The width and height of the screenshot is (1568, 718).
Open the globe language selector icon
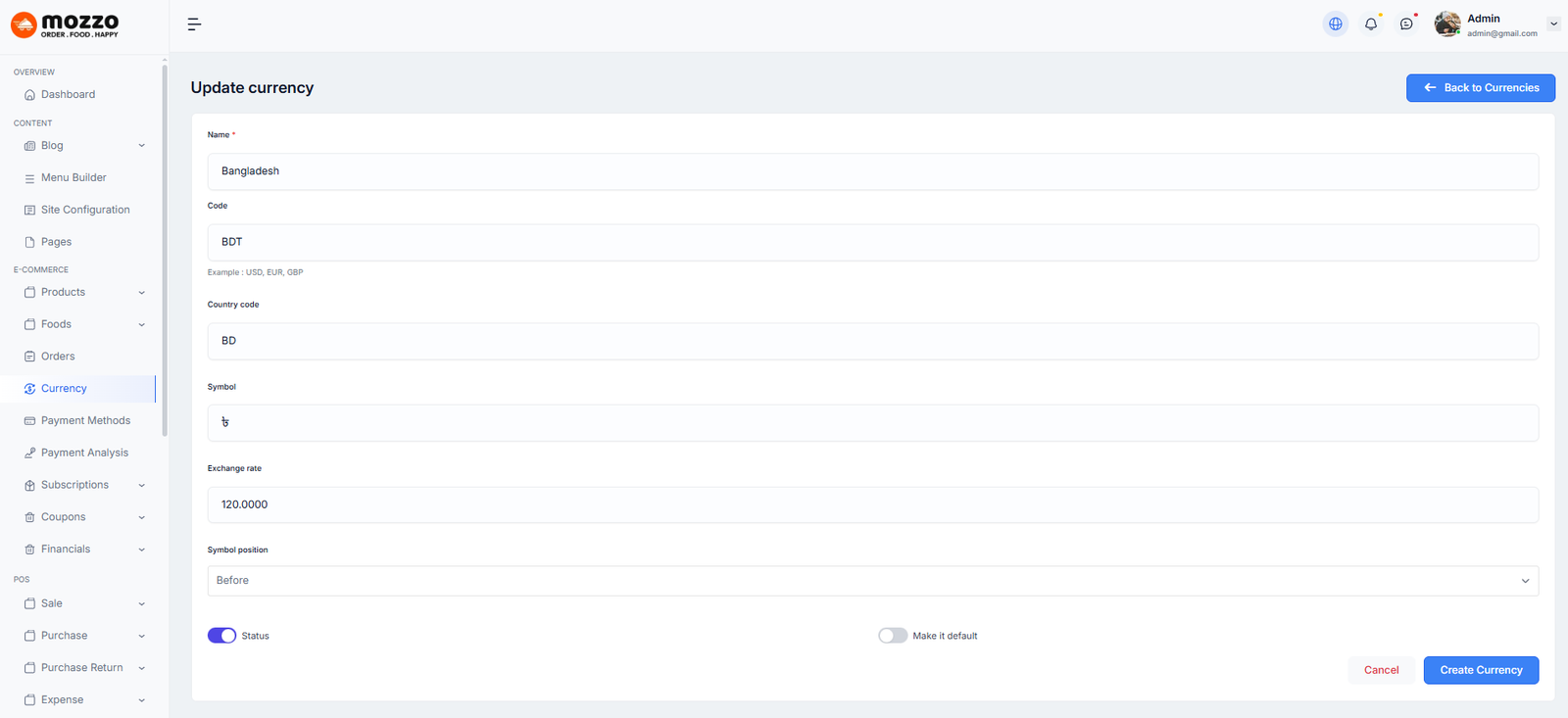click(x=1335, y=24)
